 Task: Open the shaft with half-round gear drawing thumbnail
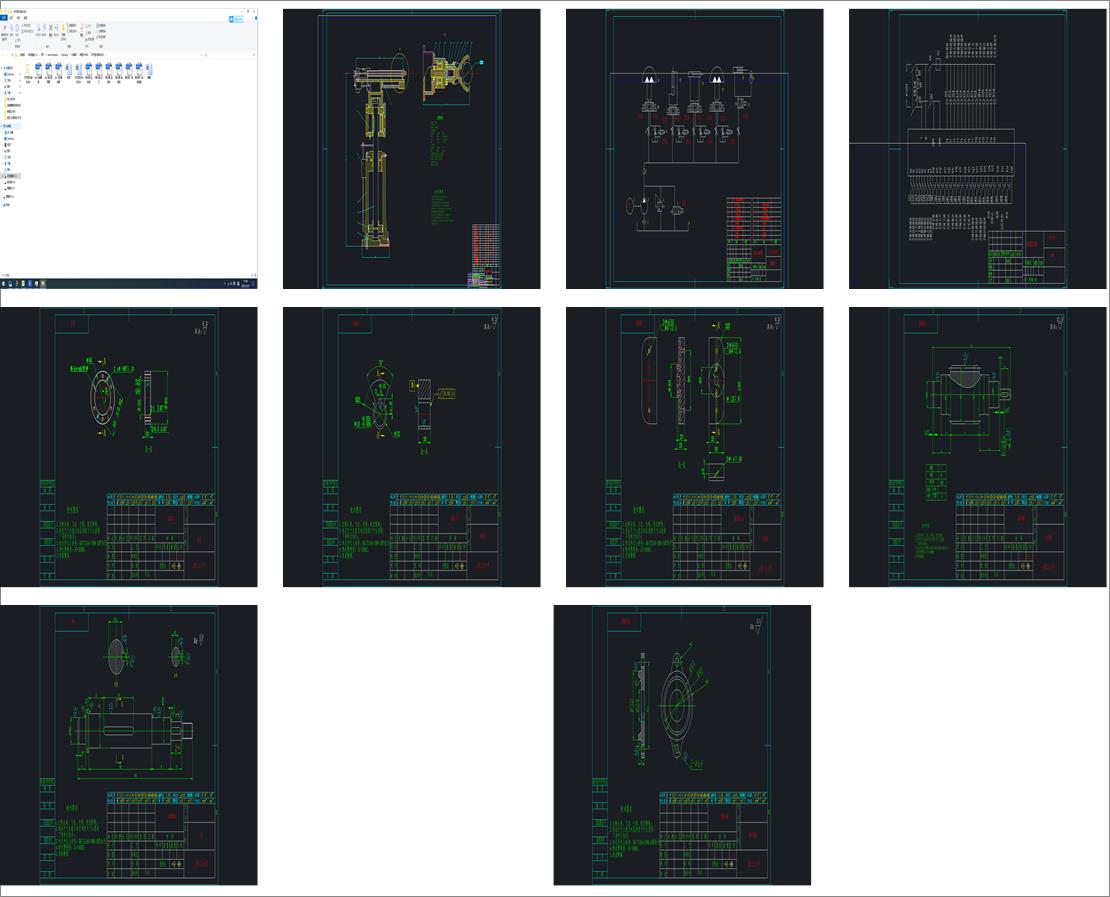pyautogui.click(x=978, y=447)
